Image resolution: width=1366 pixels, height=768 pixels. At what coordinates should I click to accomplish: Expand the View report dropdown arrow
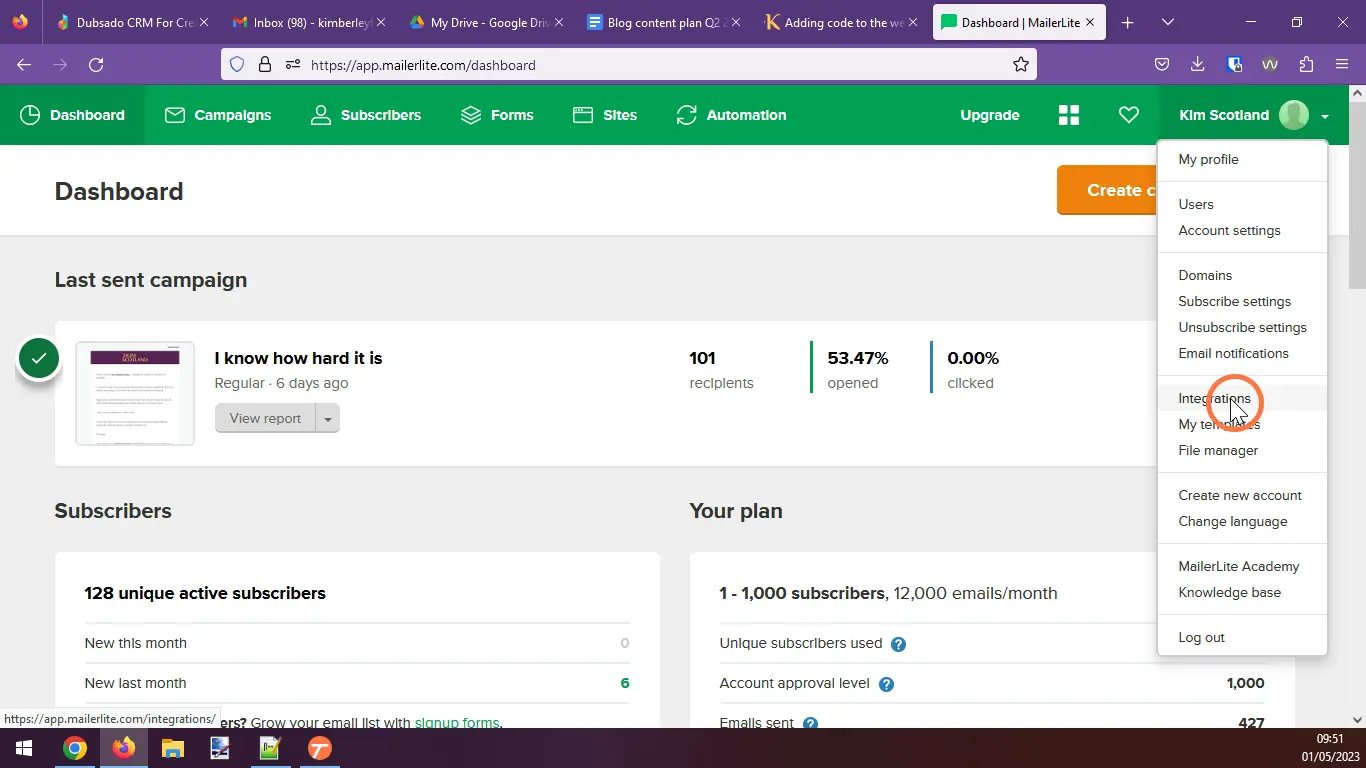tap(327, 418)
